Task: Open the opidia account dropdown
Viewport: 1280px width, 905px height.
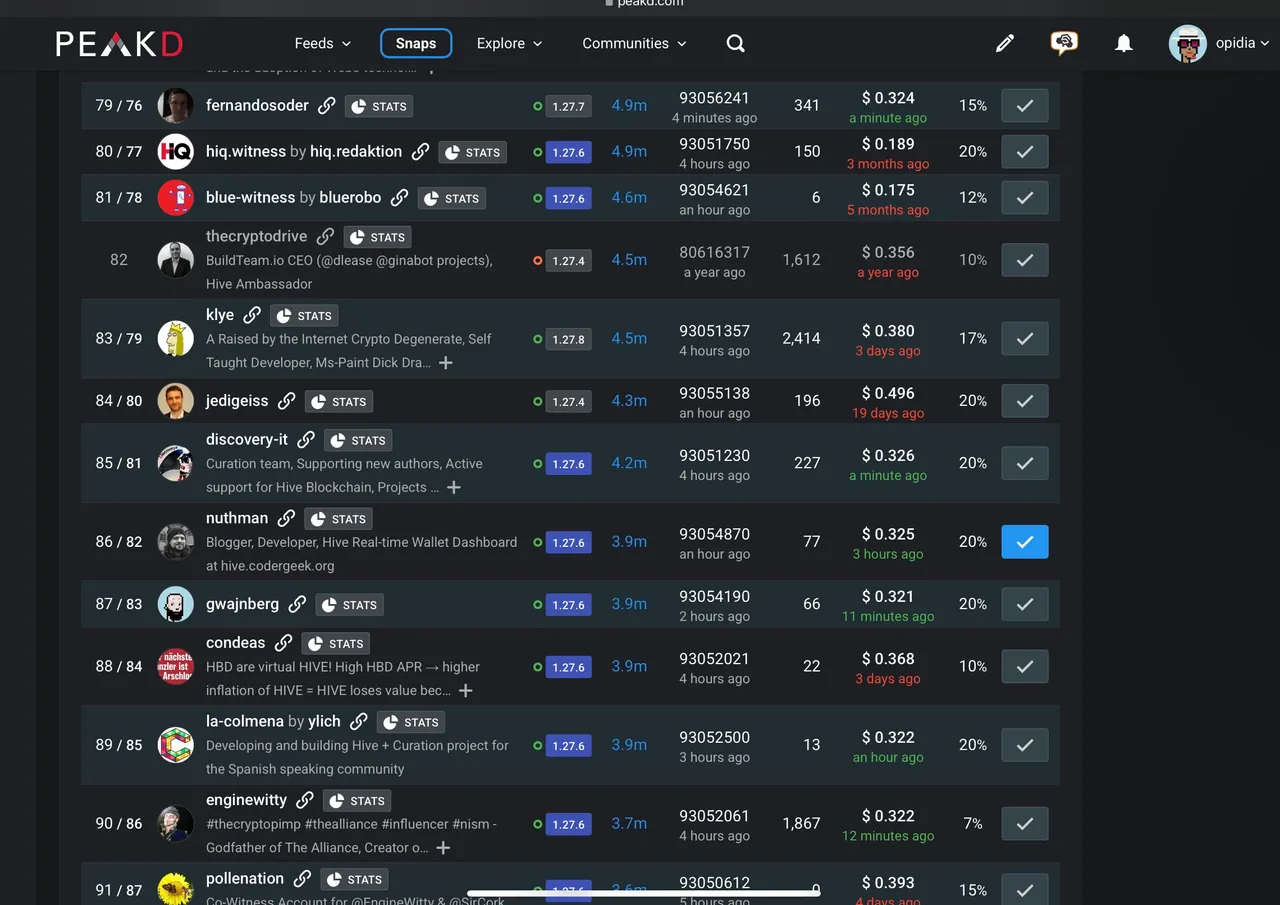Action: coord(1244,43)
